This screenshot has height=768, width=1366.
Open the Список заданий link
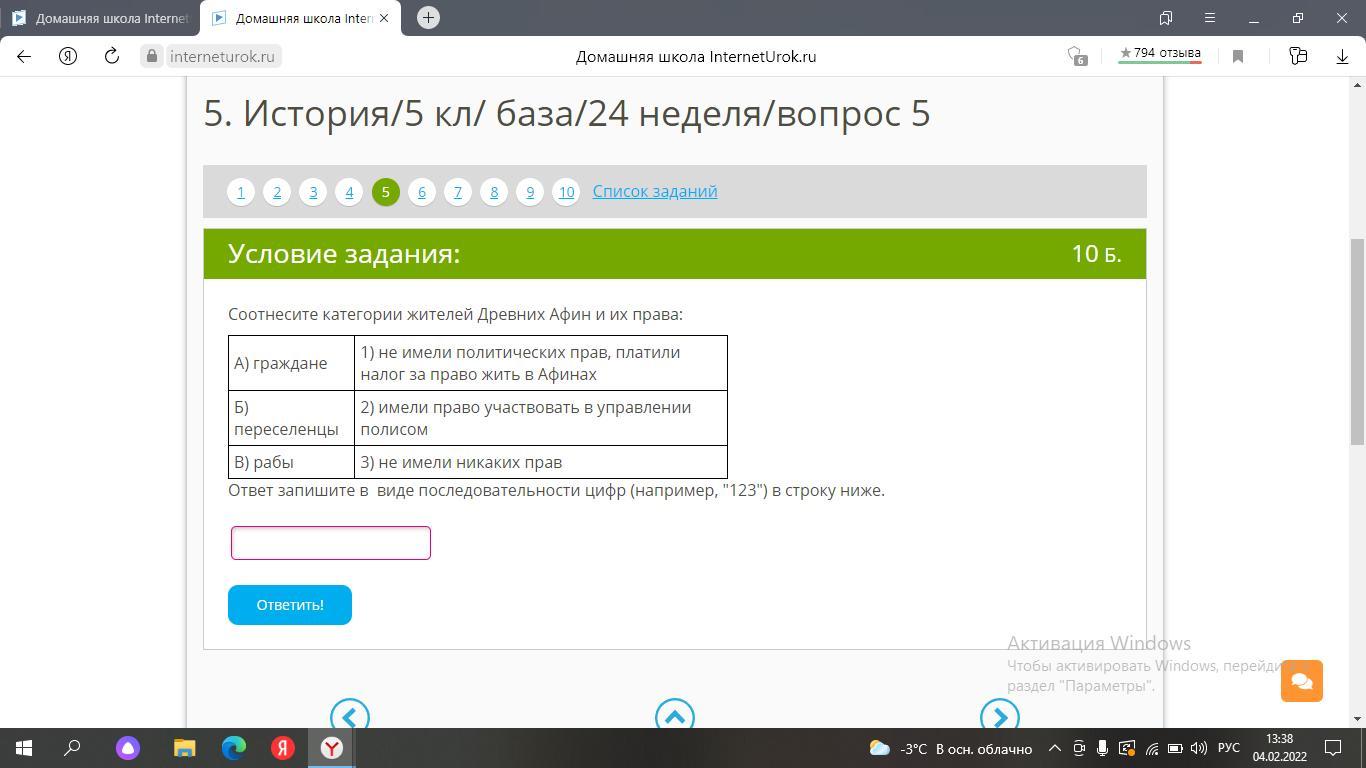(x=654, y=191)
